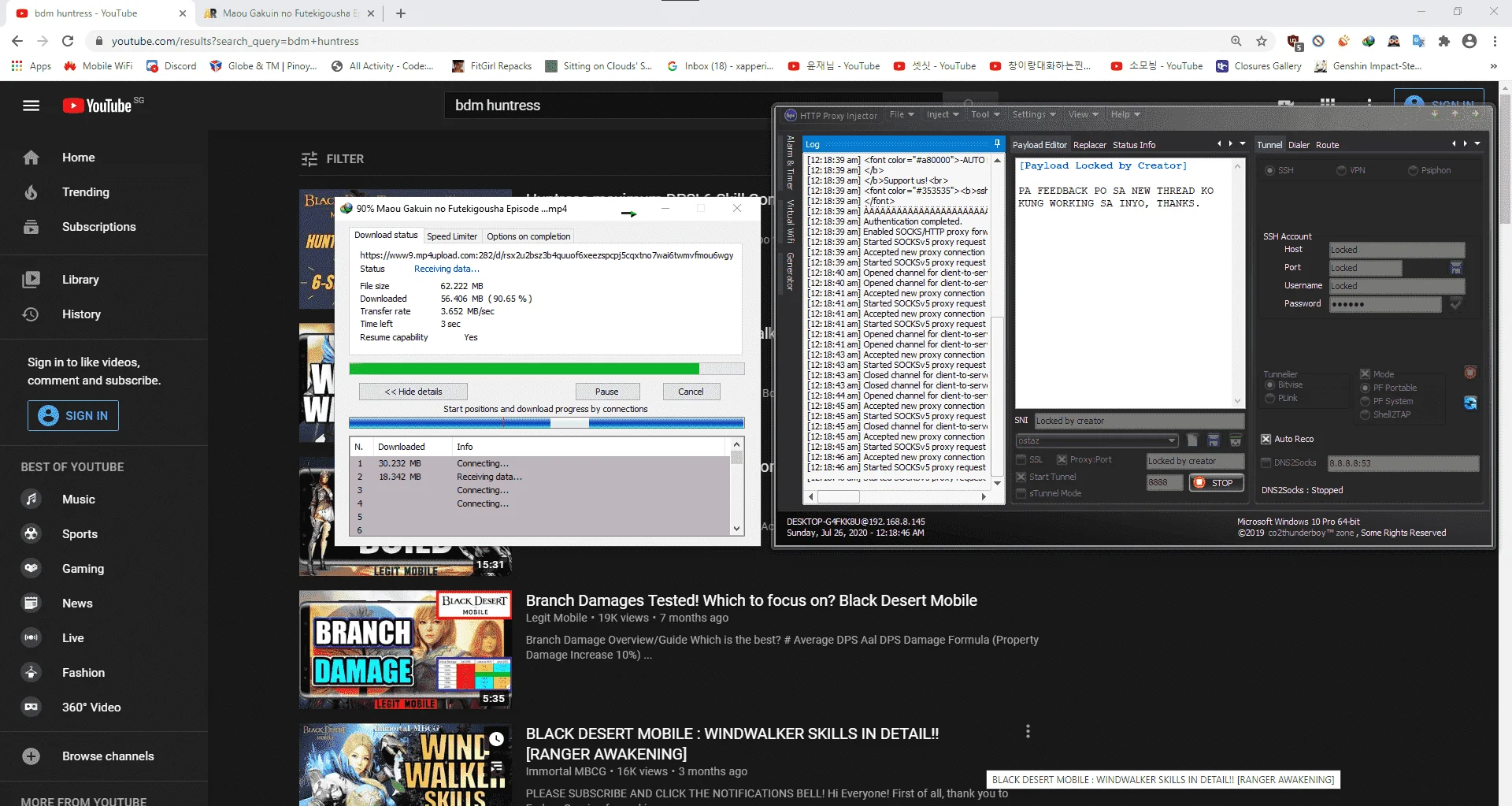Open 360° Video in sidebar
Viewport: 1512px width, 806px height.
pos(91,708)
